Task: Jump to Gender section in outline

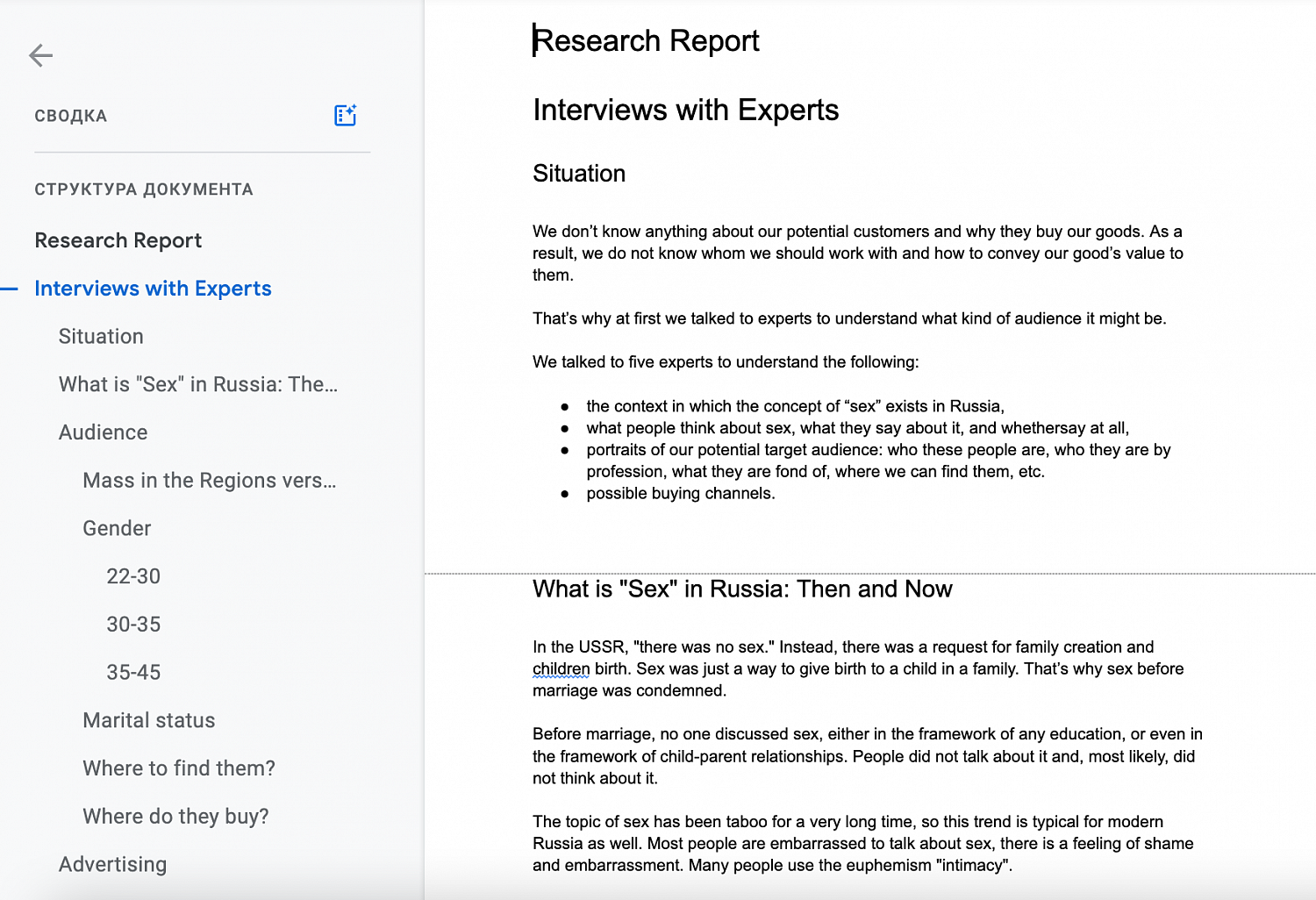Action: (117, 528)
